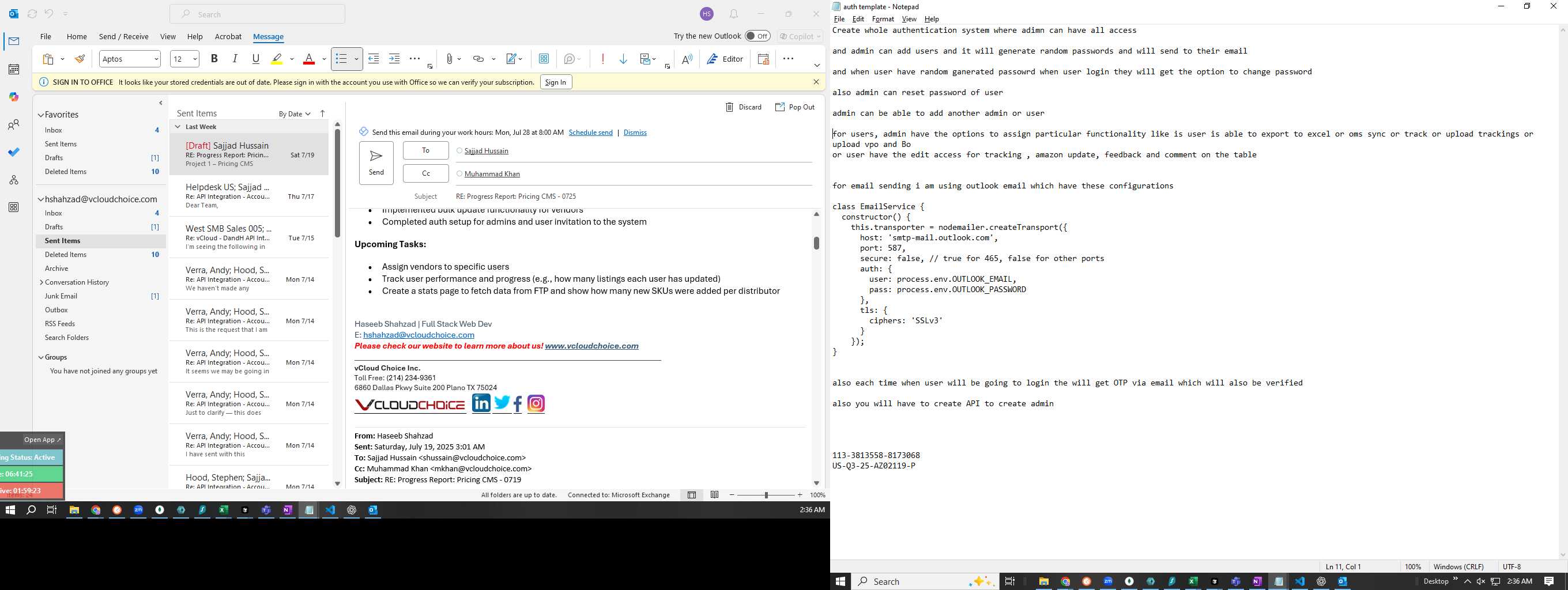Switch to the Send / Receive tab
Image resolution: width=1568 pixels, height=590 pixels.
123,36
